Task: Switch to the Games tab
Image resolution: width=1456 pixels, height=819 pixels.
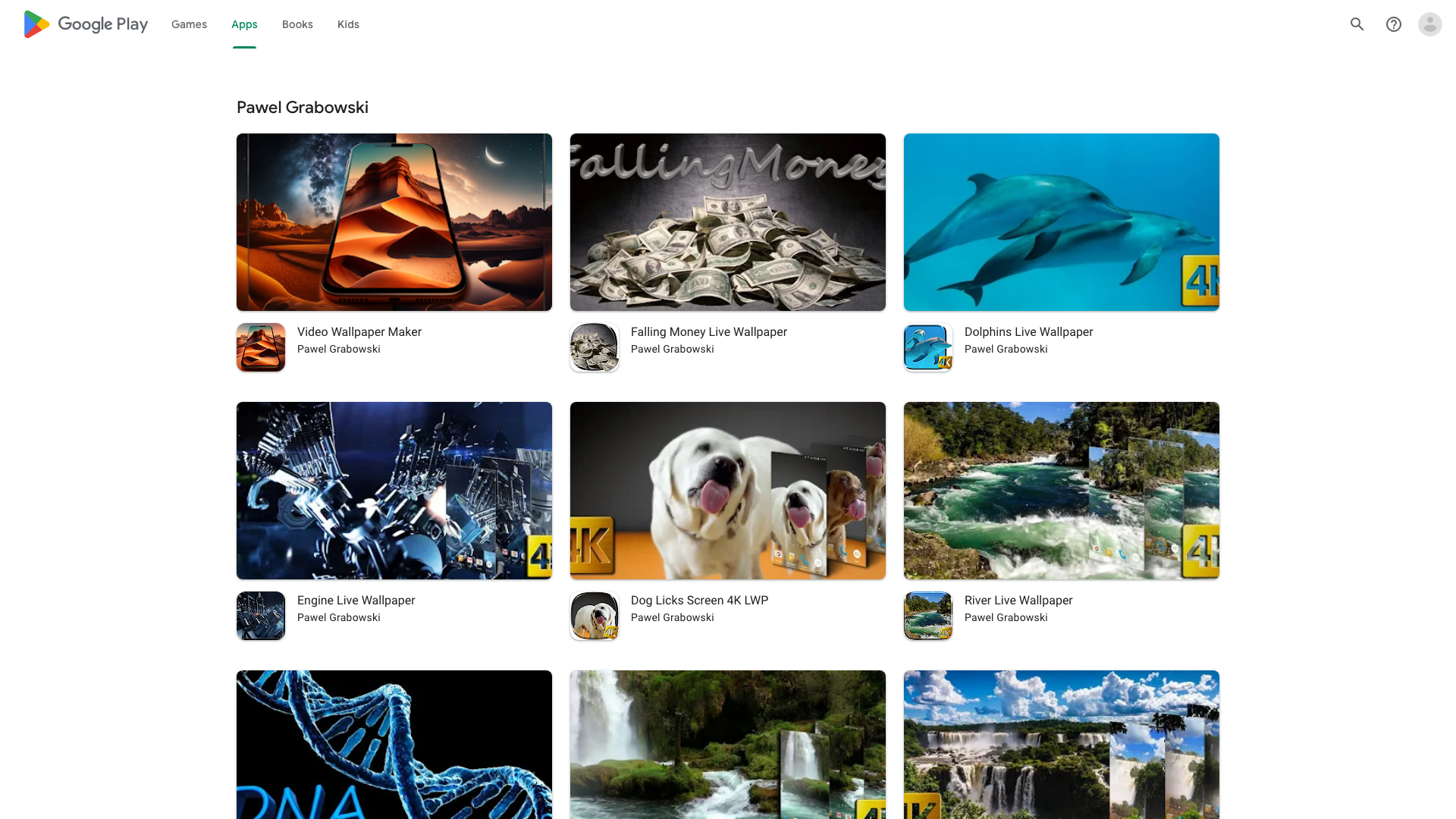Action: (x=189, y=24)
